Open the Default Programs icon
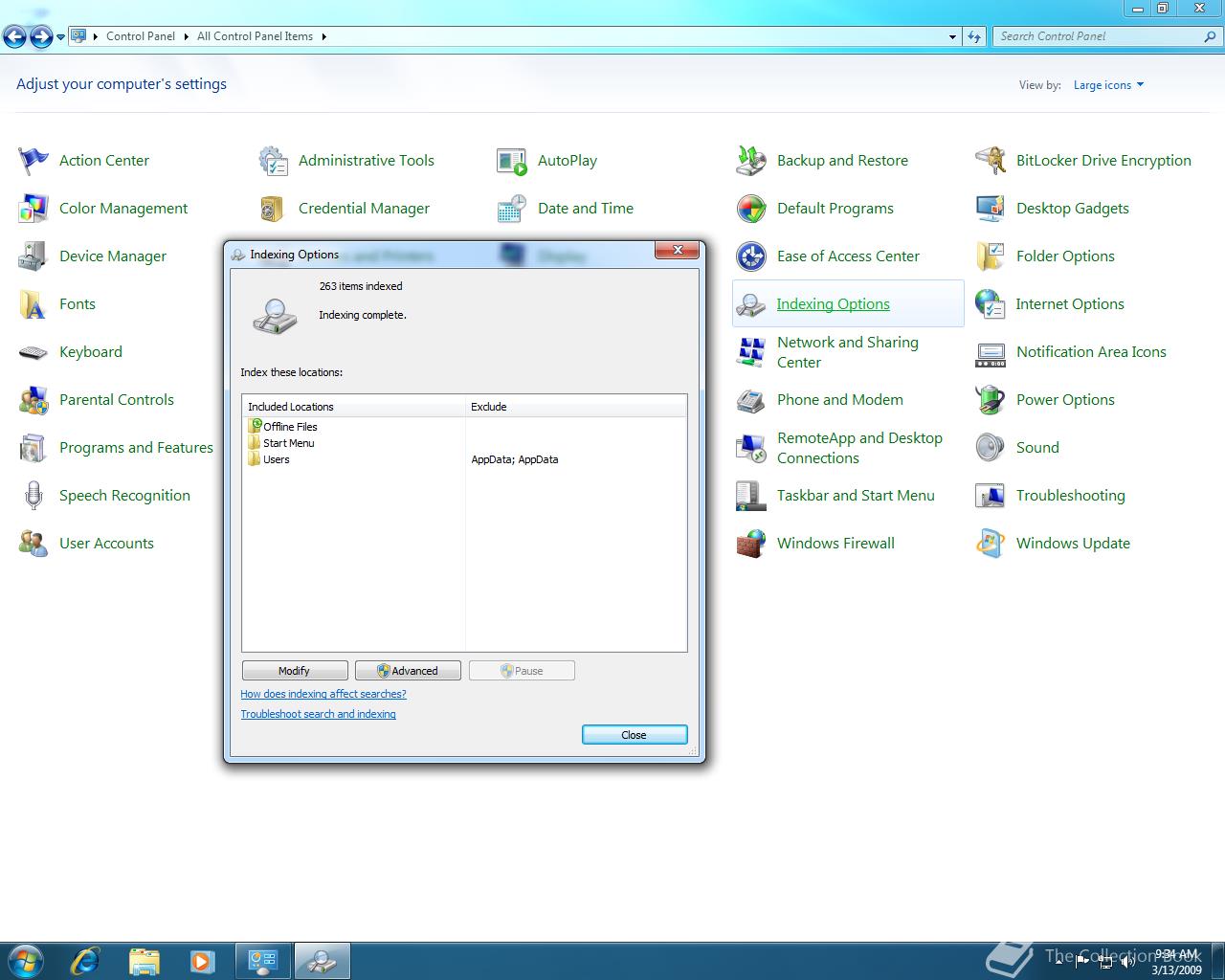The image size is (1225, 980). click(x=751, y=209)
